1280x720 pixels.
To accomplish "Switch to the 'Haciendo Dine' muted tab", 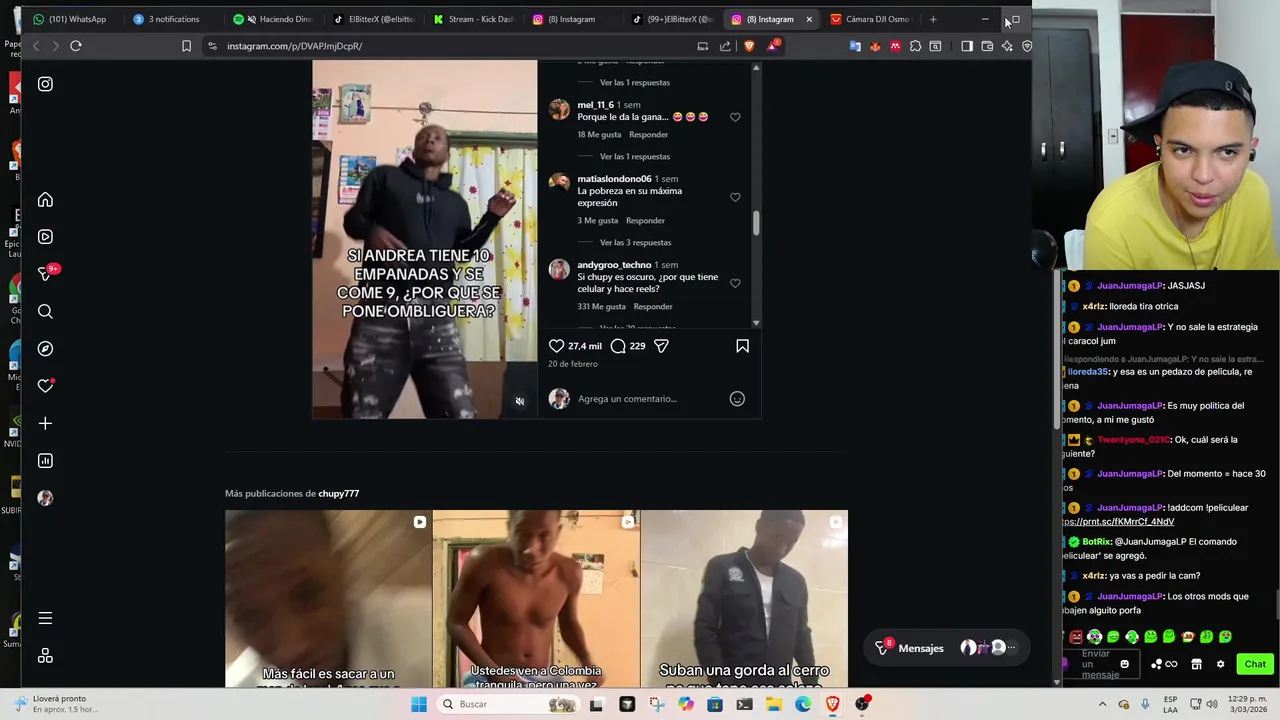I will tap(273, 19).
